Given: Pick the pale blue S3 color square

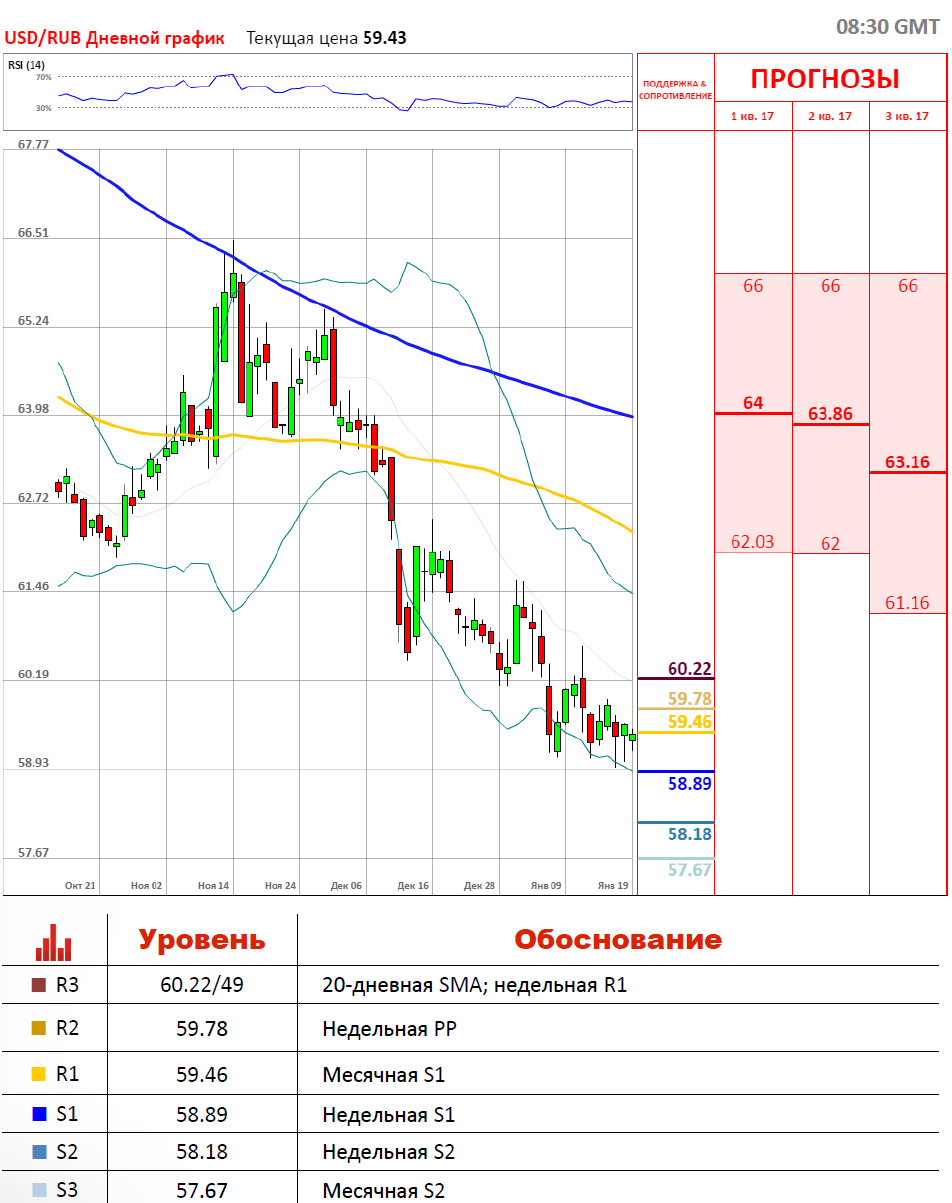Looking at the screenshot, I should tap(39, 1191).
